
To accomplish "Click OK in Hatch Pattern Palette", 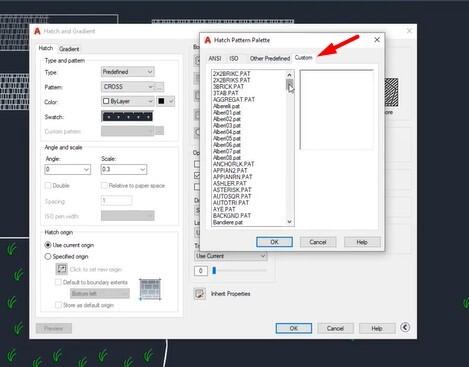I will point(274,242).
